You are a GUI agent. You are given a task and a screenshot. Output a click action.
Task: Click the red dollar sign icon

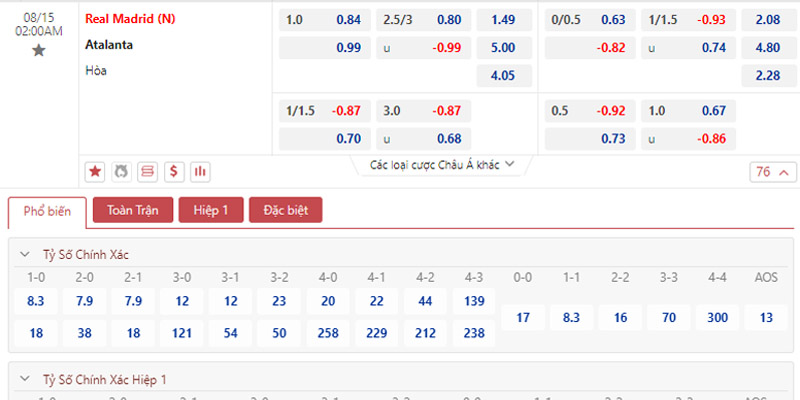coord(174,172)
